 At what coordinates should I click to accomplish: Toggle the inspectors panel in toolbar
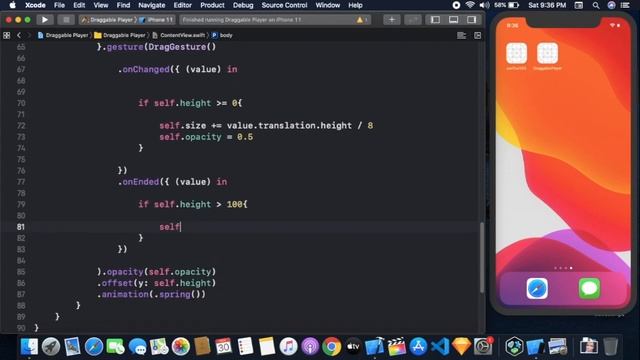click(x=471, y=20)
